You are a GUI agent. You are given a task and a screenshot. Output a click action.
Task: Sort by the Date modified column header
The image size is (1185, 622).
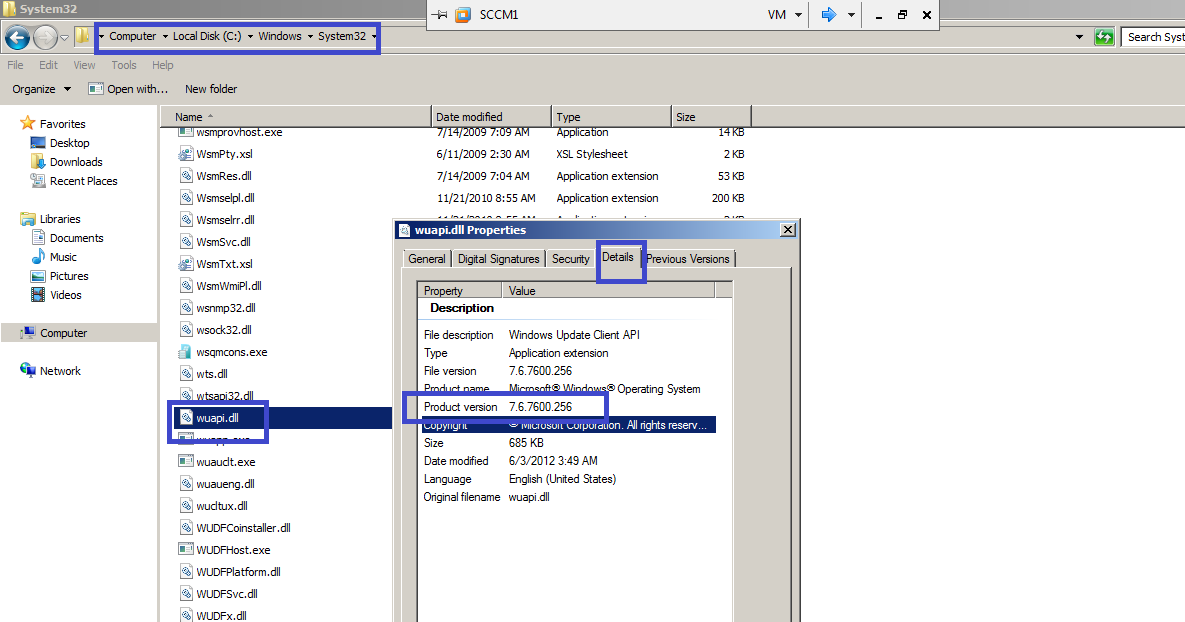pos(491,116)
